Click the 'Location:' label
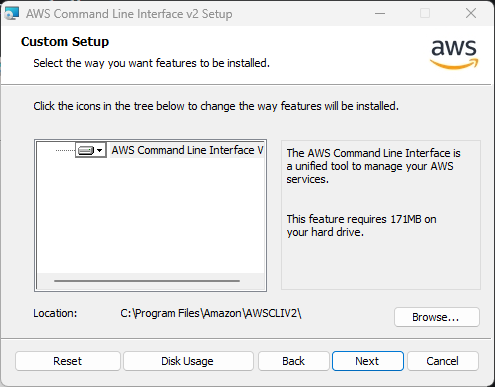 pyautogui.click(x=55, y=313)
